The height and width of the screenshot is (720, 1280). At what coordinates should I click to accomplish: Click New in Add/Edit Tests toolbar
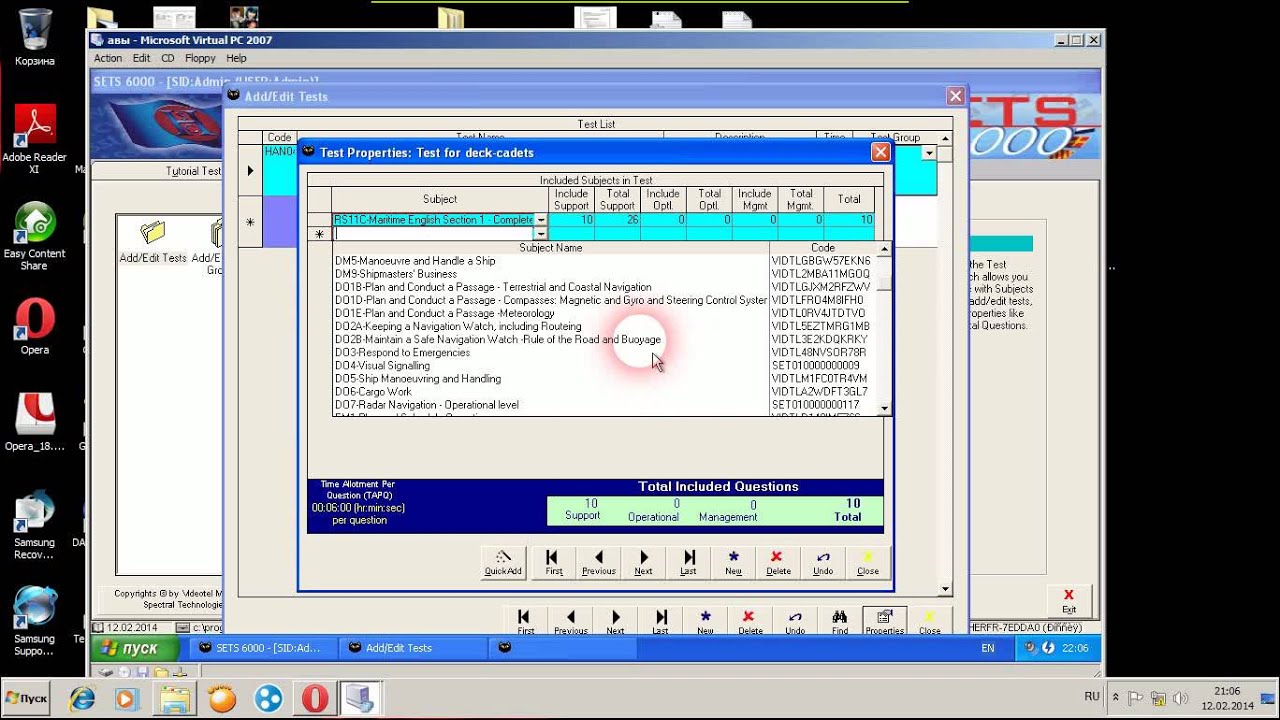pos(705,622)
